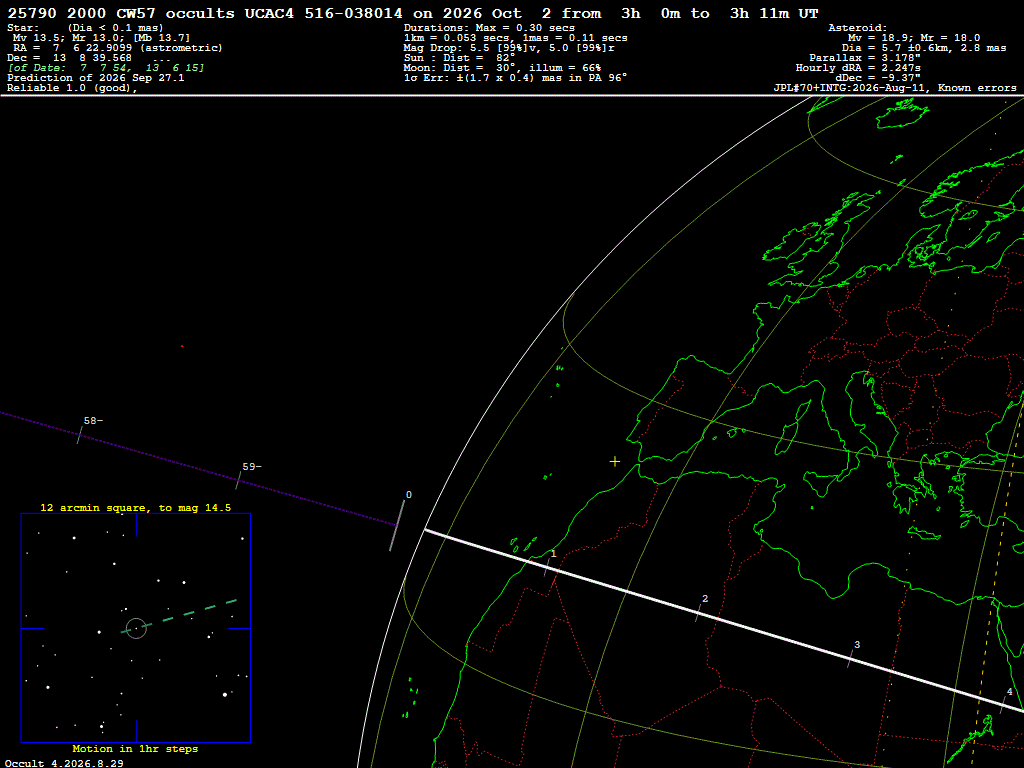Click the 'Reliable 1.0 (good)' text
This screenshot has width=1024, height=768.
point(72,88)
